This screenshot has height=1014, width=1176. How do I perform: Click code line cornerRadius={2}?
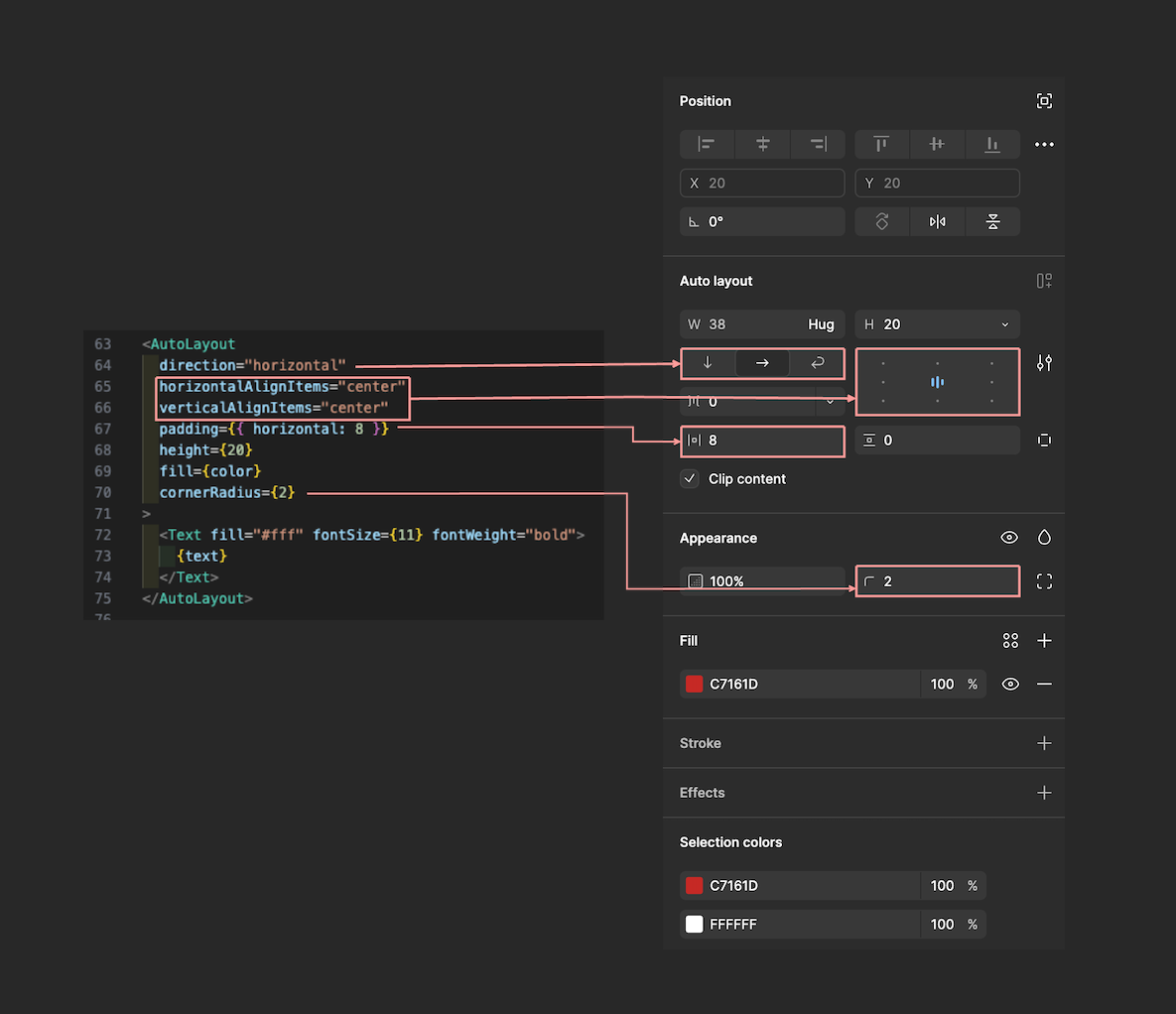click(226, 493)
